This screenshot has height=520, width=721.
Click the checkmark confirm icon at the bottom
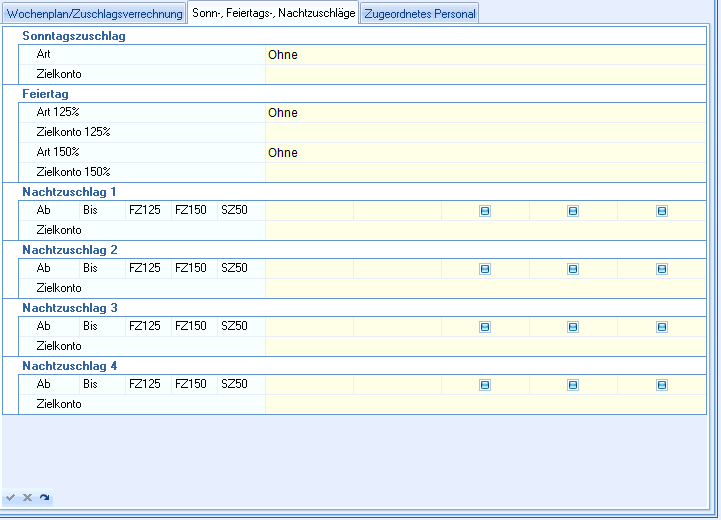point(10,497)
